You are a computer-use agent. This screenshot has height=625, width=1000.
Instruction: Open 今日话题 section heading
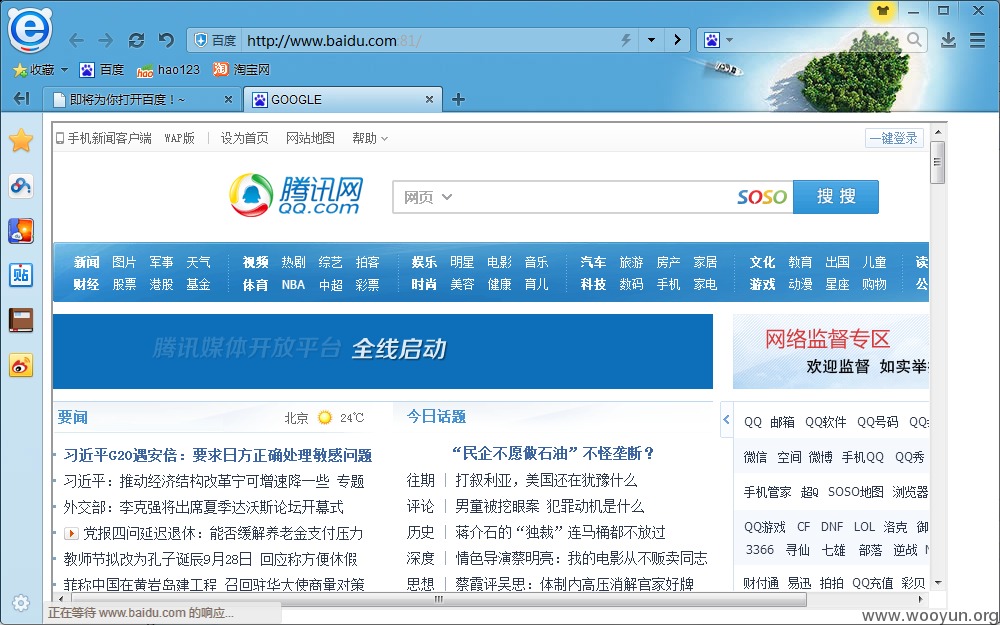coord(437,417)
